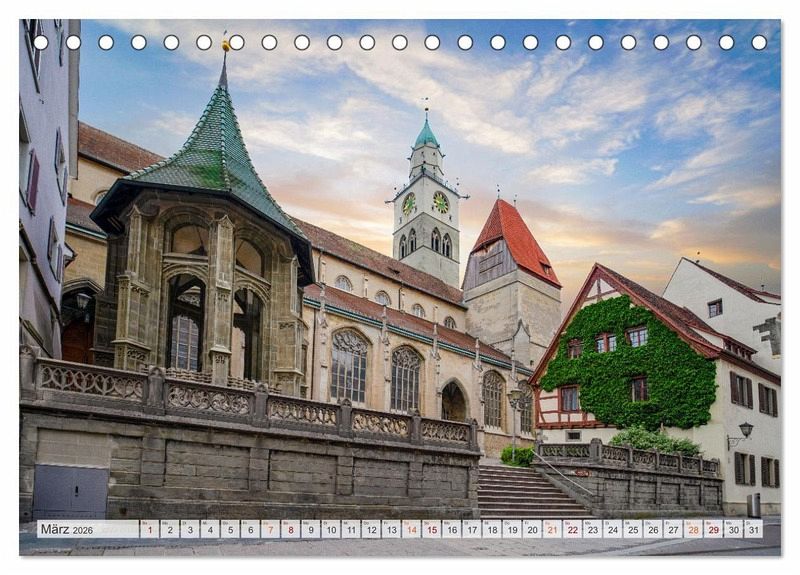Pick day 18 in the calendar strip
Image resolution: width=800 pixels, height=575 pixels.
[x=491, y=529]
